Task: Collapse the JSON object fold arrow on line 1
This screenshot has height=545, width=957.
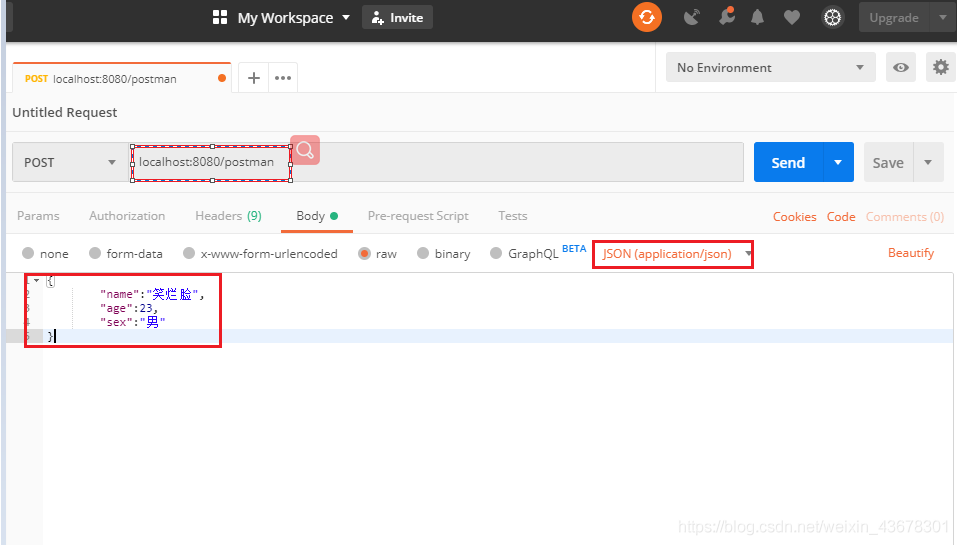Action: tap(37, 280)
